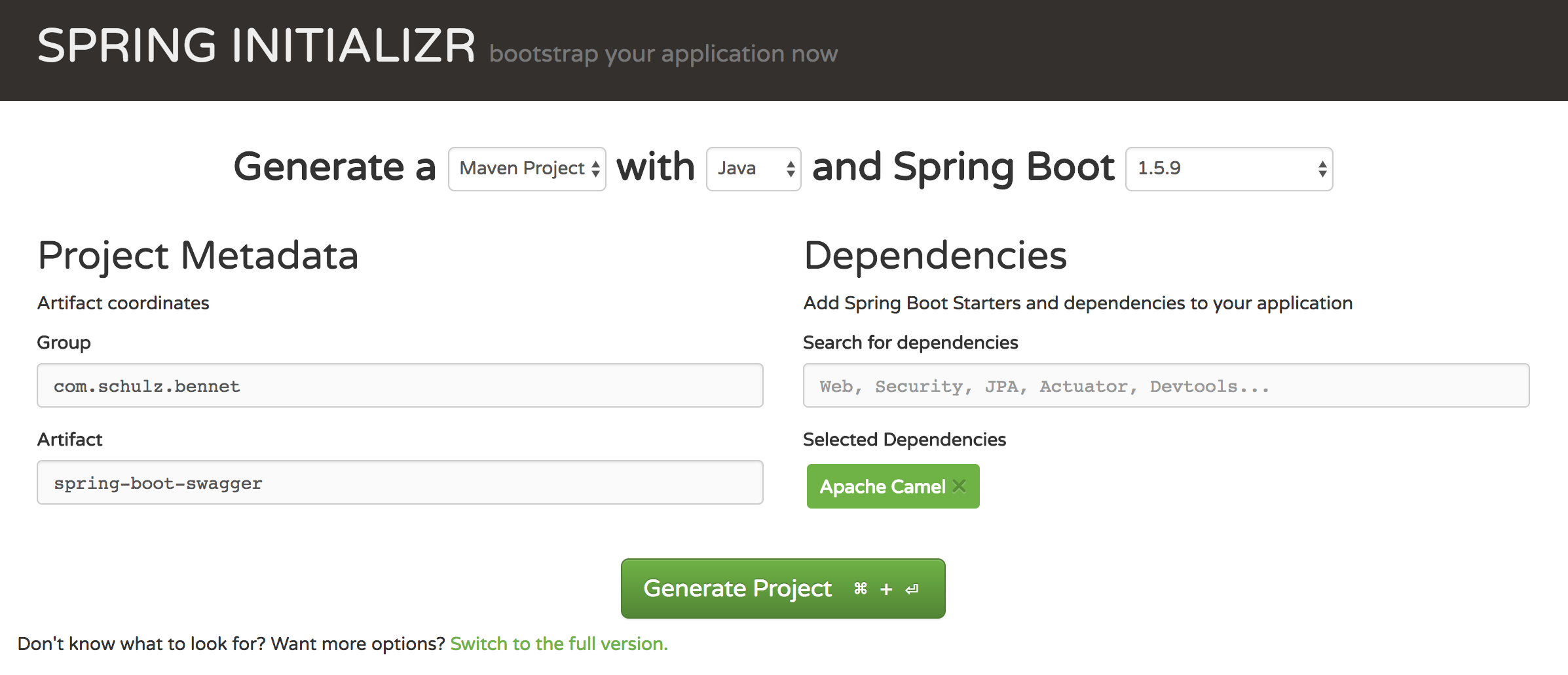Click the return key symbol on Generate button

point(912,590)
